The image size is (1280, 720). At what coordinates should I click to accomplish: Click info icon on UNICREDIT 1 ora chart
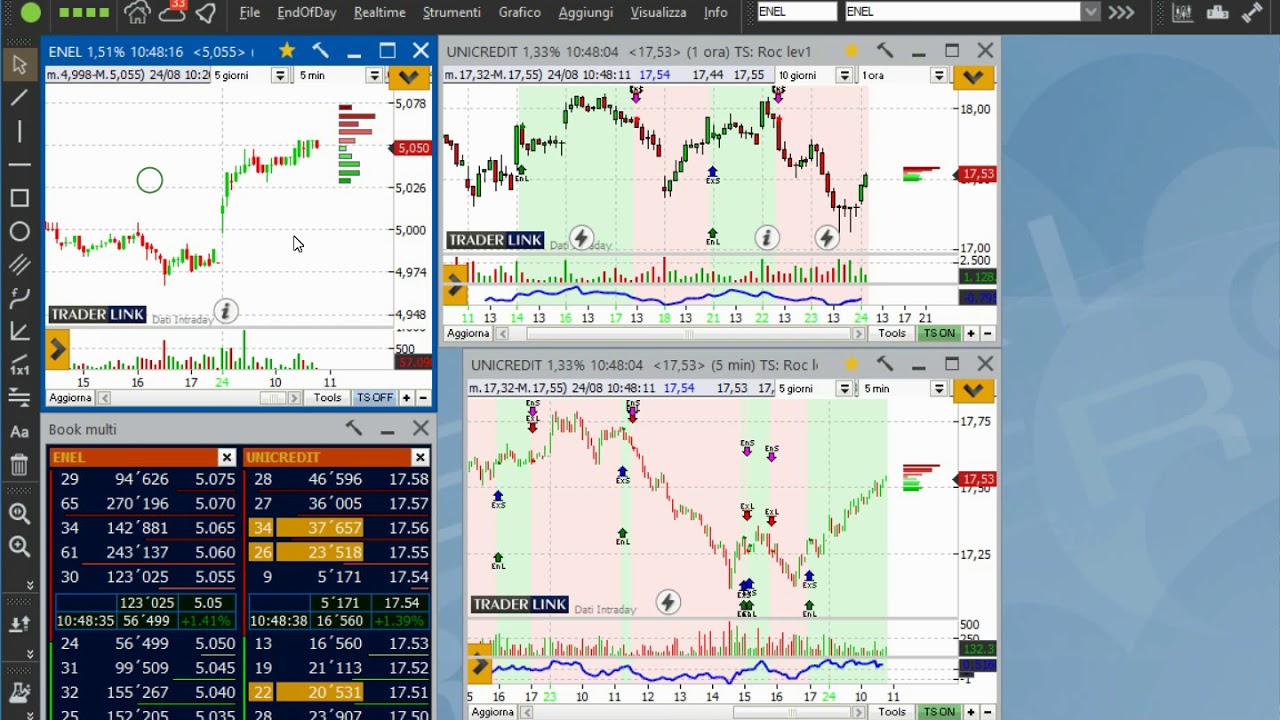pyautogui.click(x=766, y=238)
